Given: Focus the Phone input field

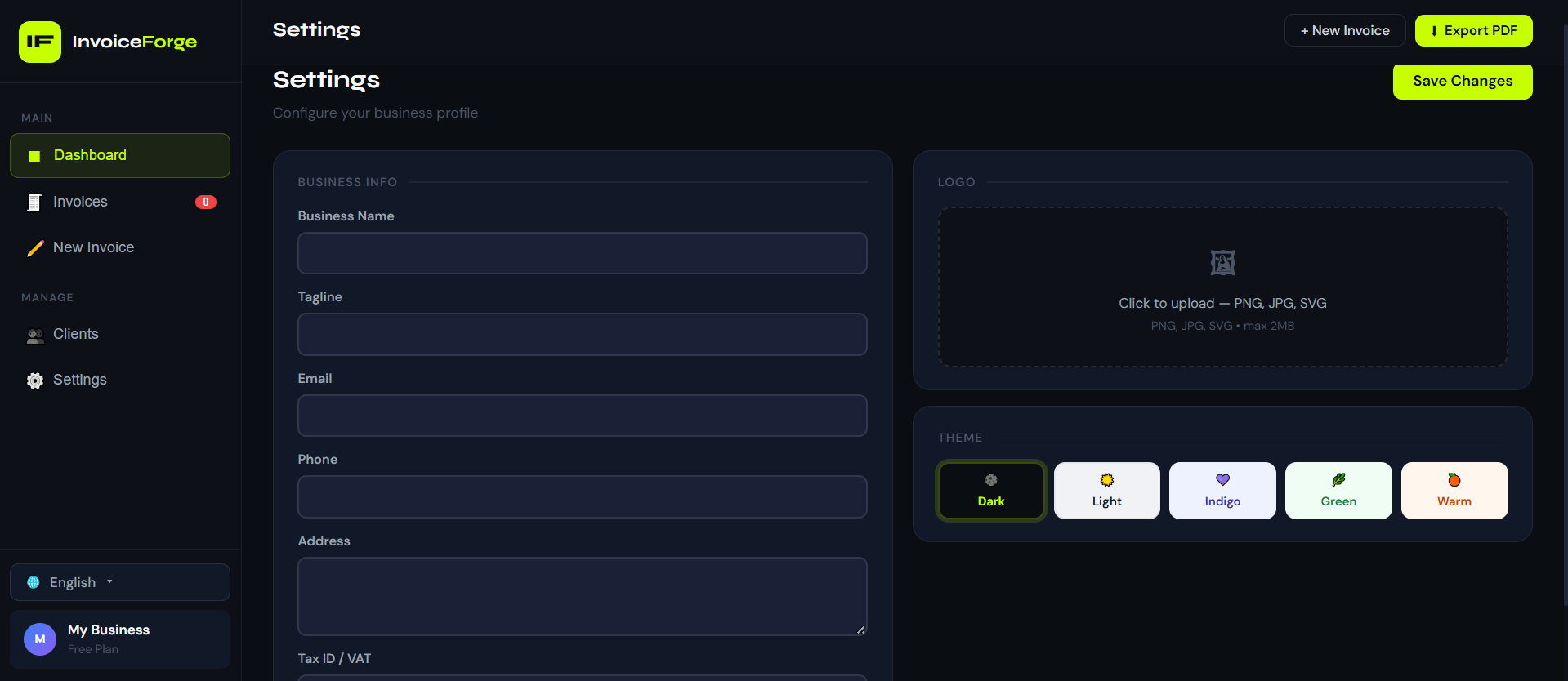Looking at the screenshot, I should pos(583,496).
